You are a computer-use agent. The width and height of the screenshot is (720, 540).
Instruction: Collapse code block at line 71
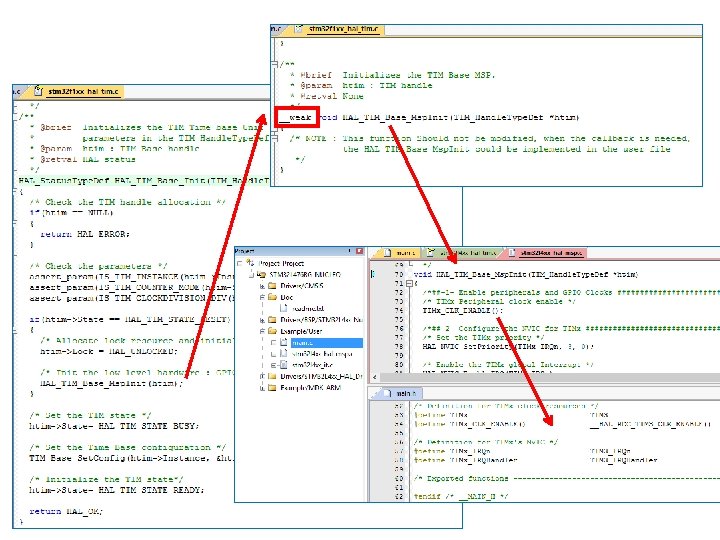coord(410,284)
